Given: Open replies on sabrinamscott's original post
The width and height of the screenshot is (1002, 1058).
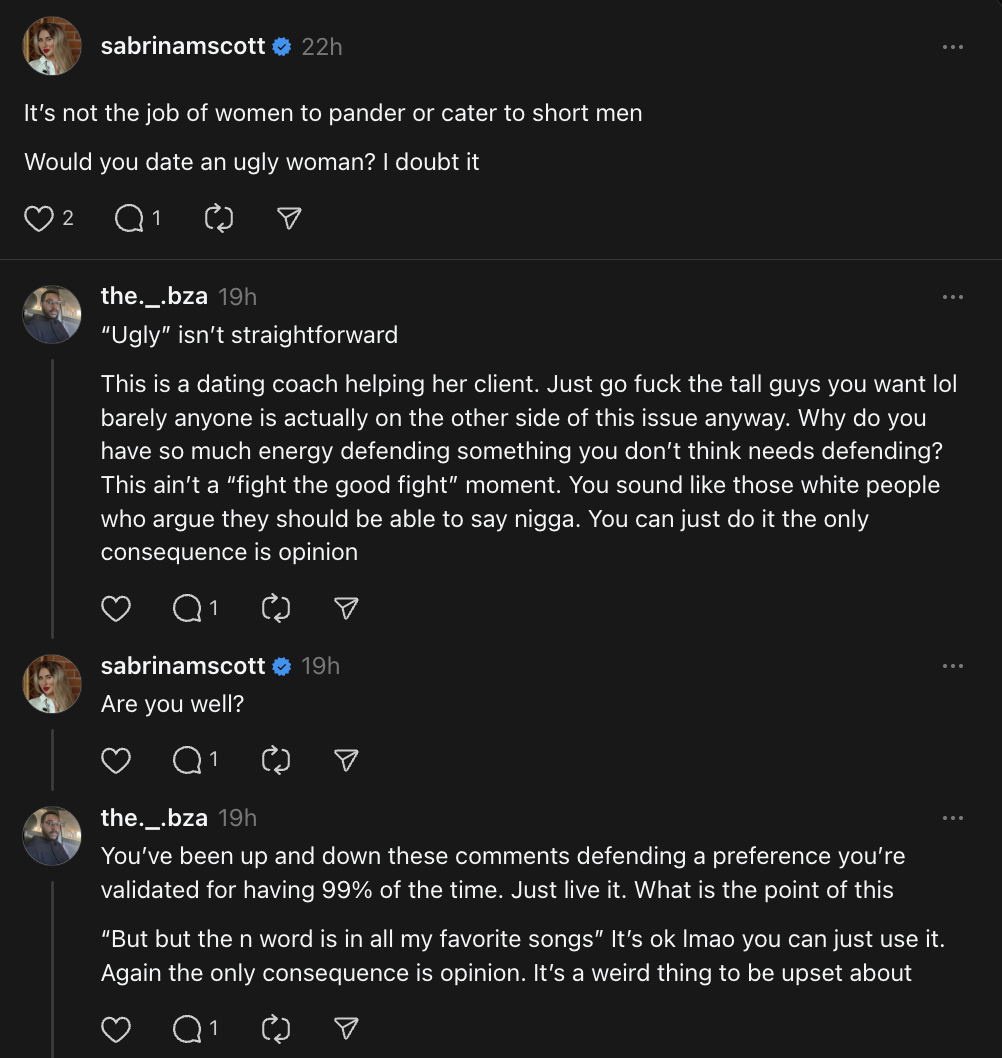Looking at the screenshot, I should pyautogui.click(x=130, y=218).
